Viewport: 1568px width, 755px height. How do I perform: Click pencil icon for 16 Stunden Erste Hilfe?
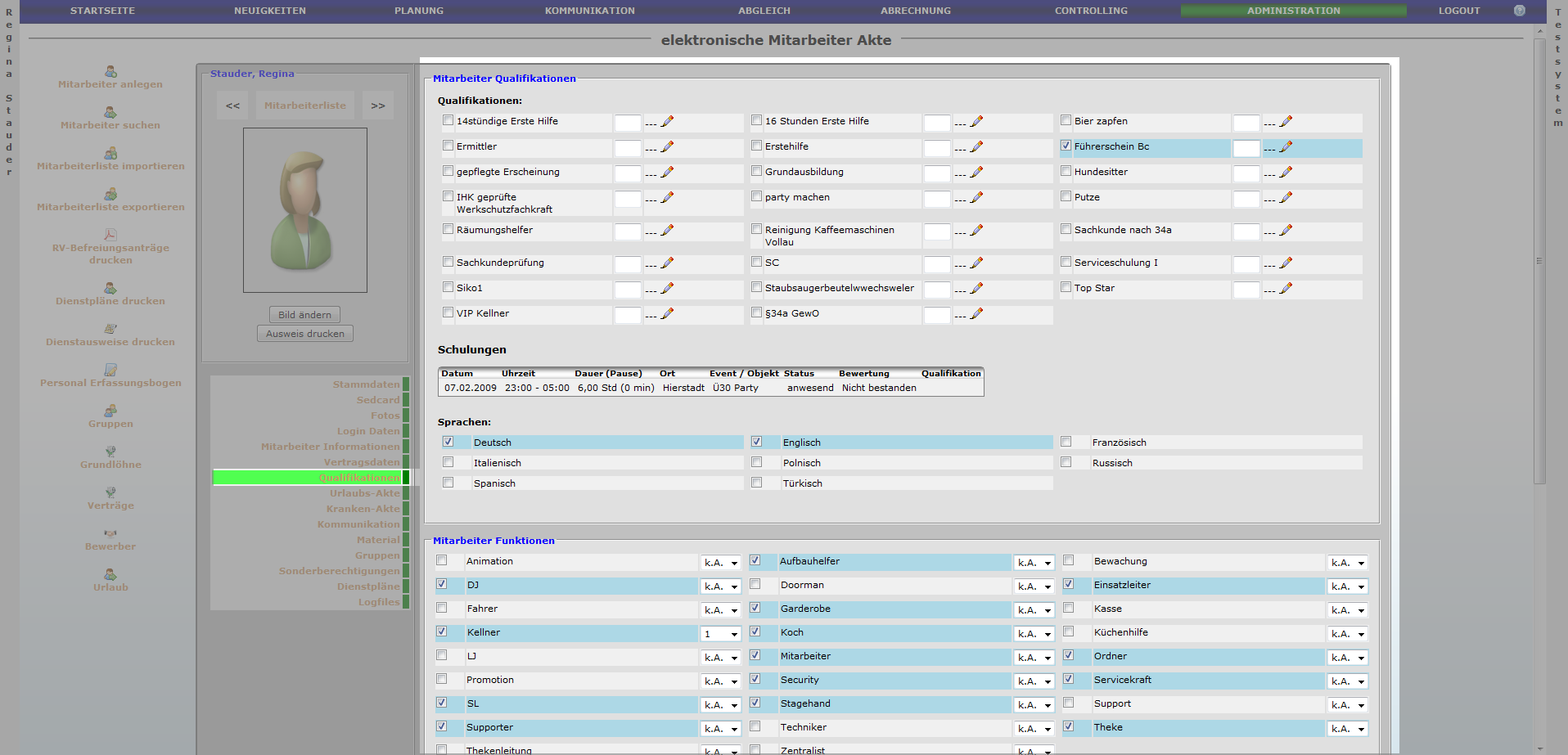[976, 121]
